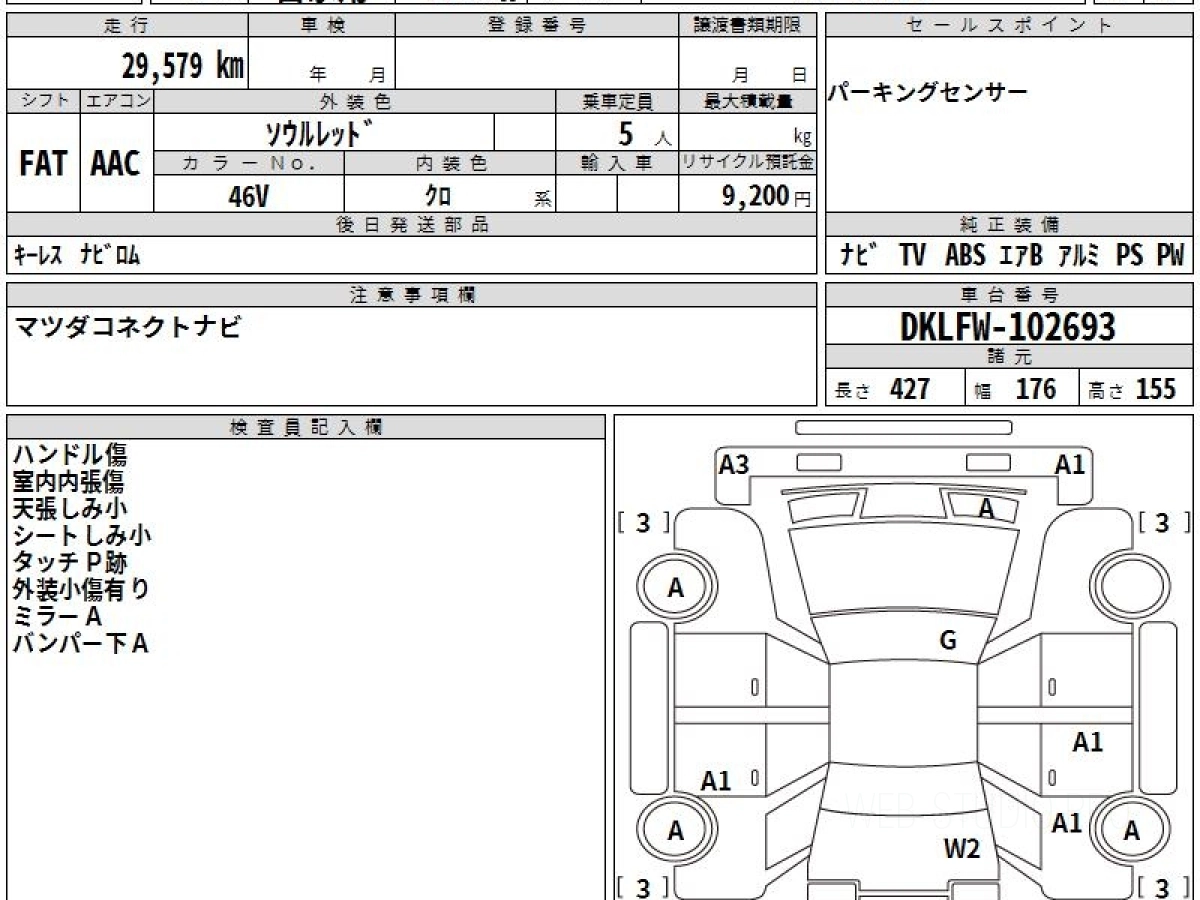Click the 譲渡書類期限 header
The width and height of the screenshot is (1200, 900).
(x=748, y=26)
